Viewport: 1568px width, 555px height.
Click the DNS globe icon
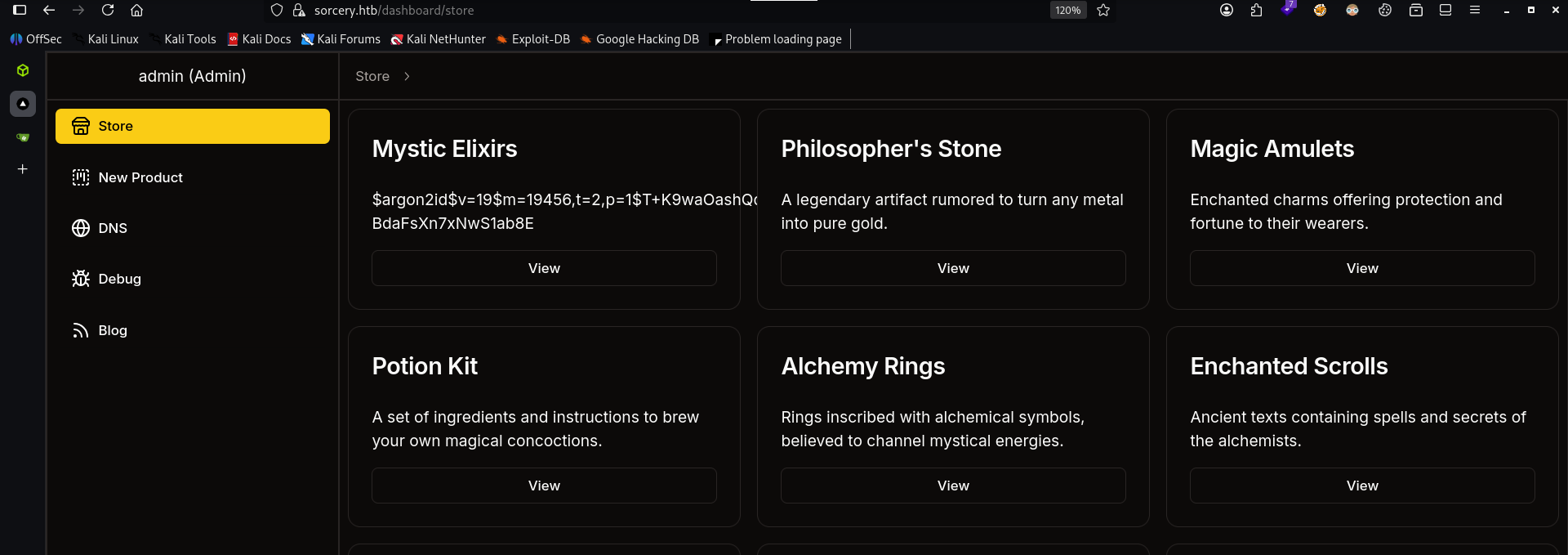[x=81, y=228]
